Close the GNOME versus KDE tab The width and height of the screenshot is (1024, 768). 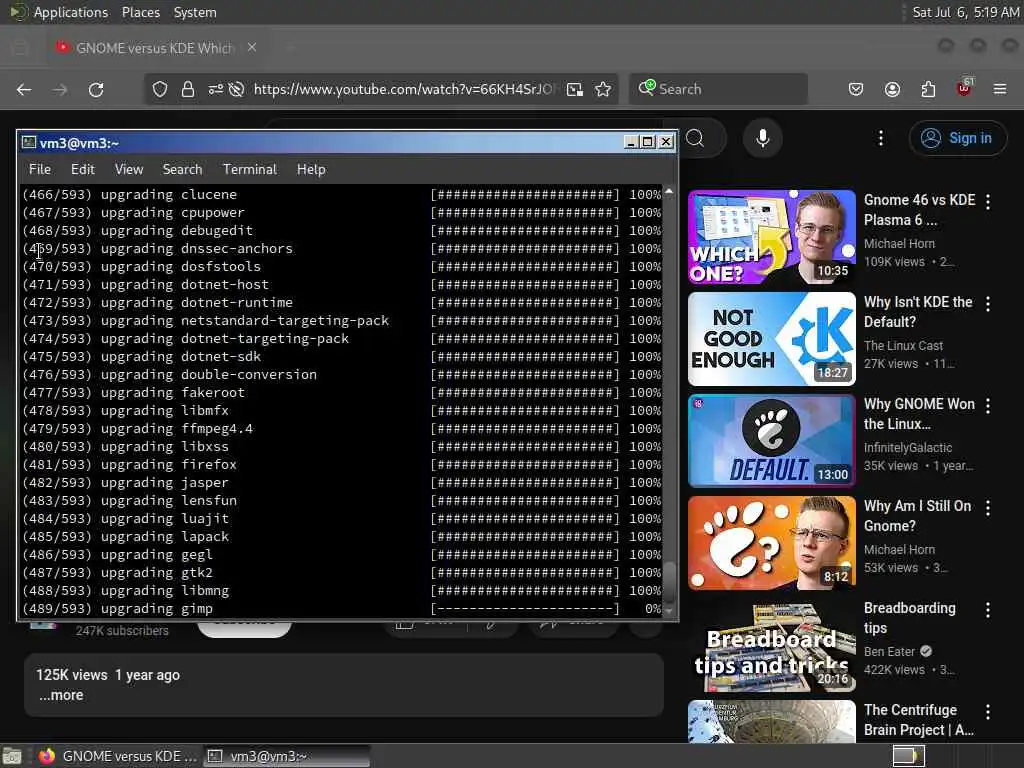tap(252, 48)
